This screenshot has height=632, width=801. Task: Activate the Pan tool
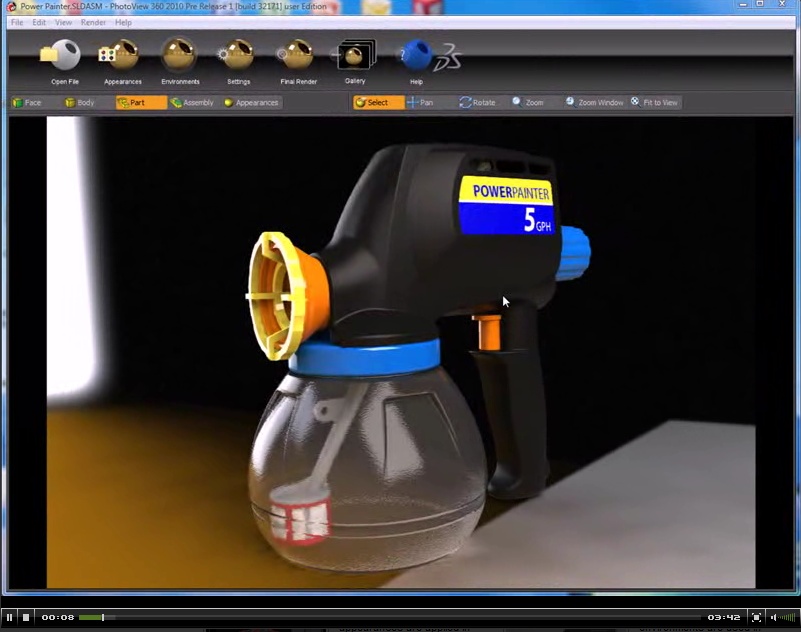click(420, 103)
